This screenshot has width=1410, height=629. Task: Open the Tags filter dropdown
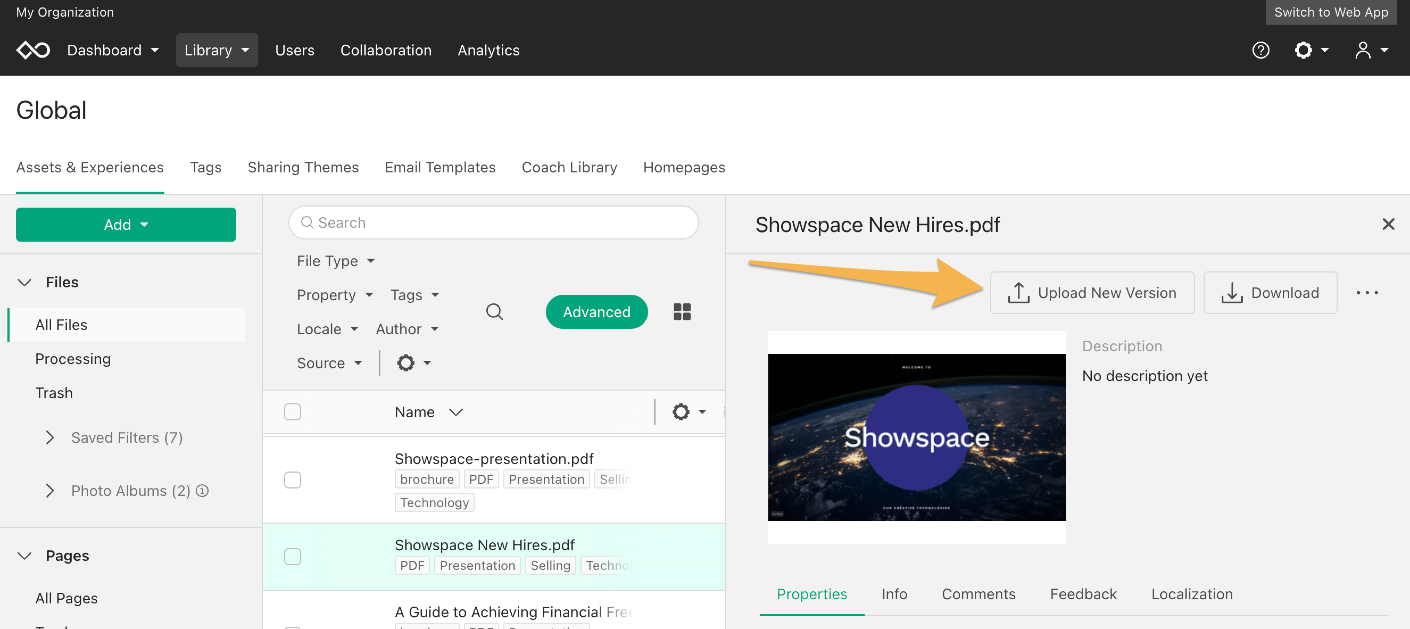pos(414,295)
